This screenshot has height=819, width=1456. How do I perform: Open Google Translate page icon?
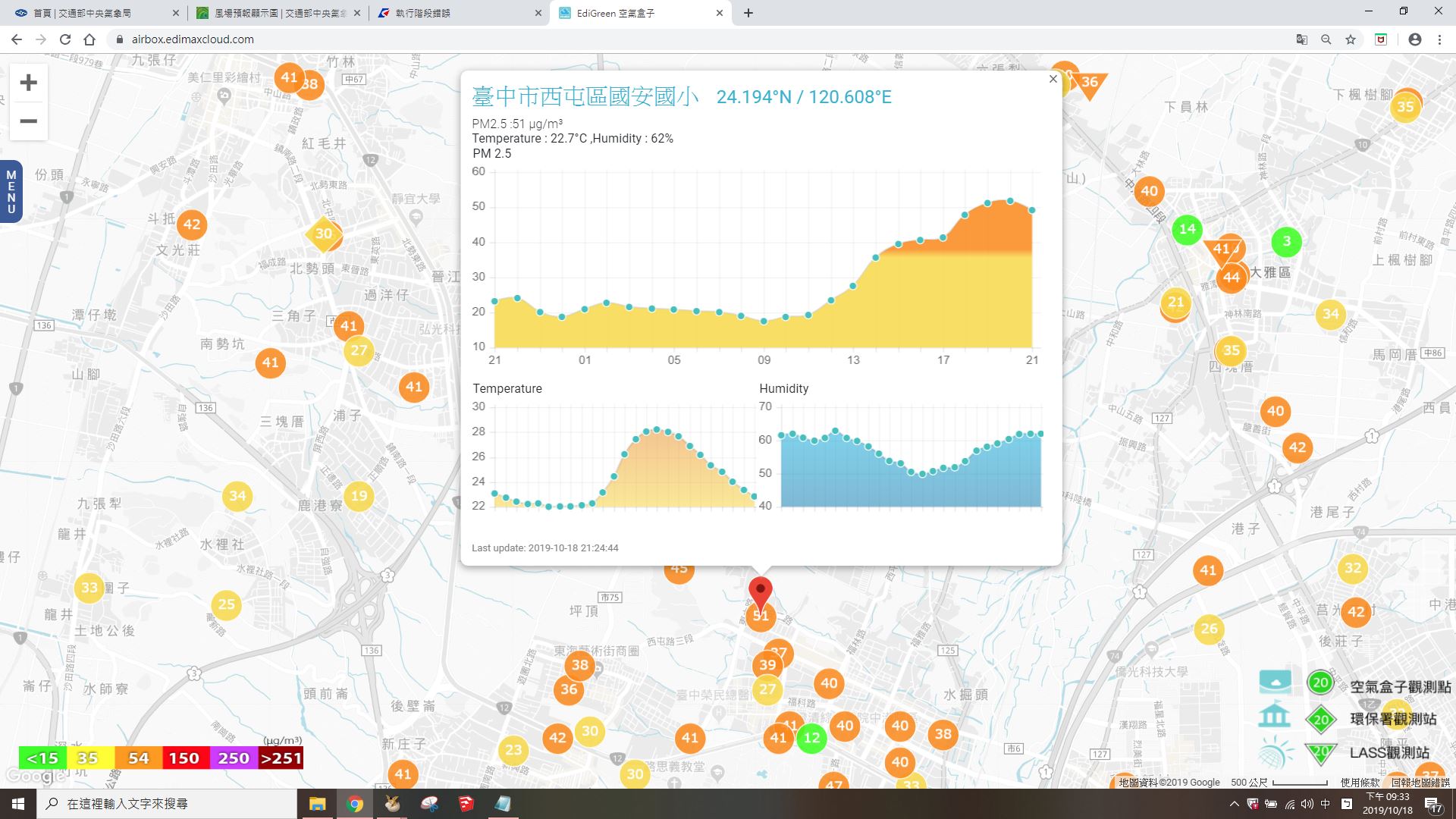1301,39
